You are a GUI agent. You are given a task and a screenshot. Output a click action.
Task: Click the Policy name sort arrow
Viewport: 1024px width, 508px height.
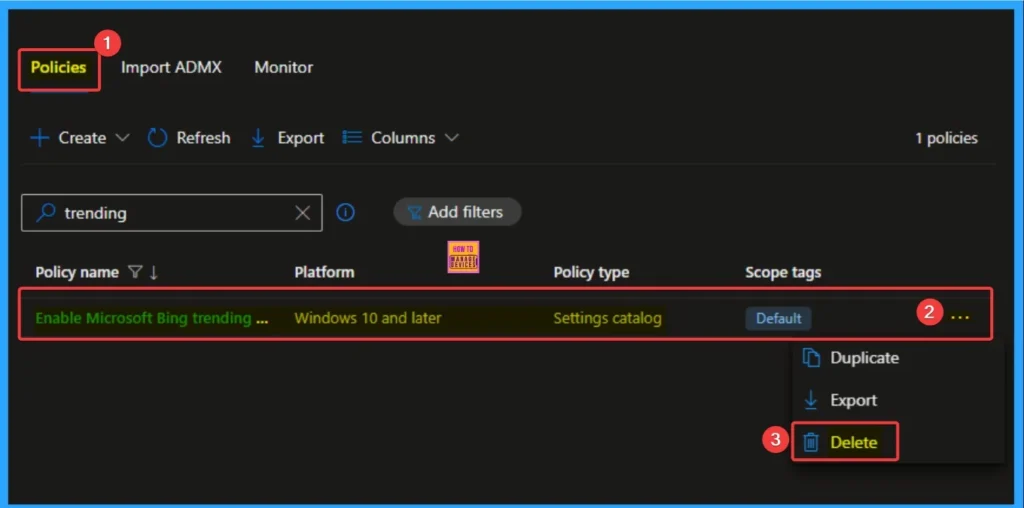(153, 272)
